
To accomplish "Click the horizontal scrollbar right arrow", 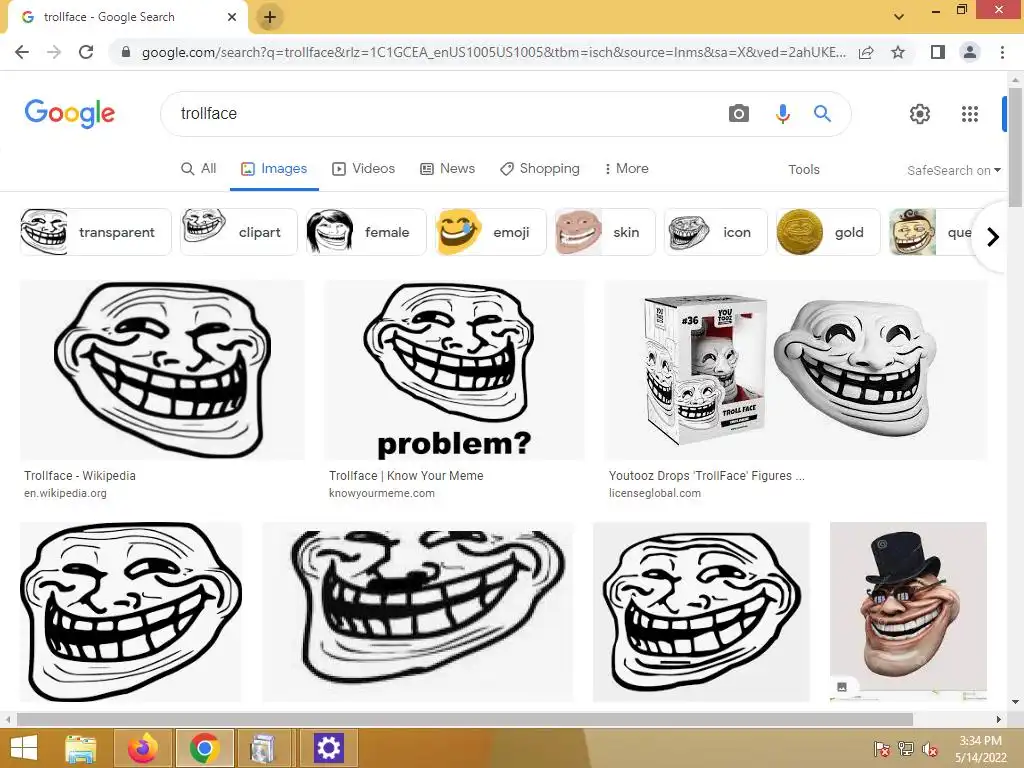I will 999,719.
